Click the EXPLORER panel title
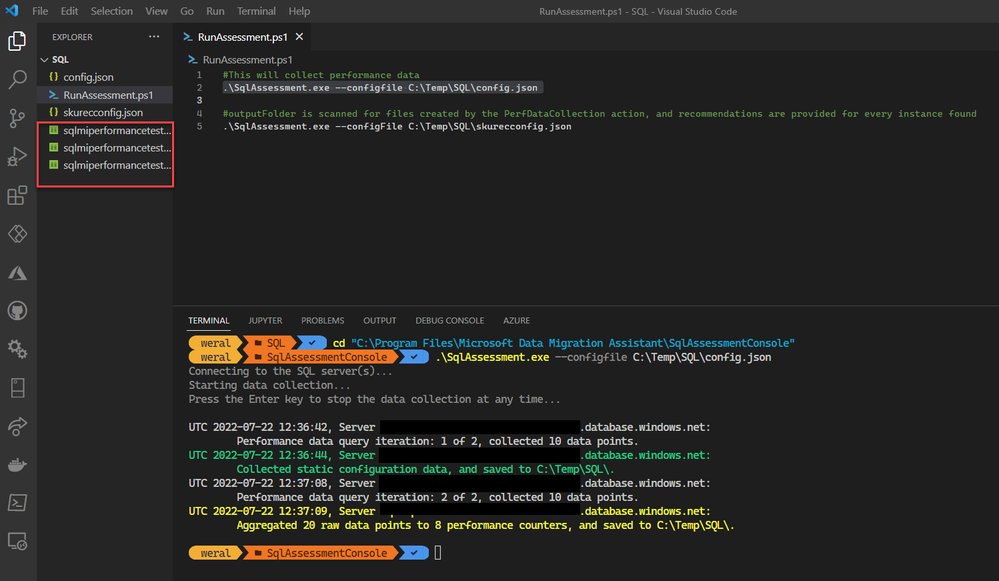 pyautogui.click(x=73, y=37)
